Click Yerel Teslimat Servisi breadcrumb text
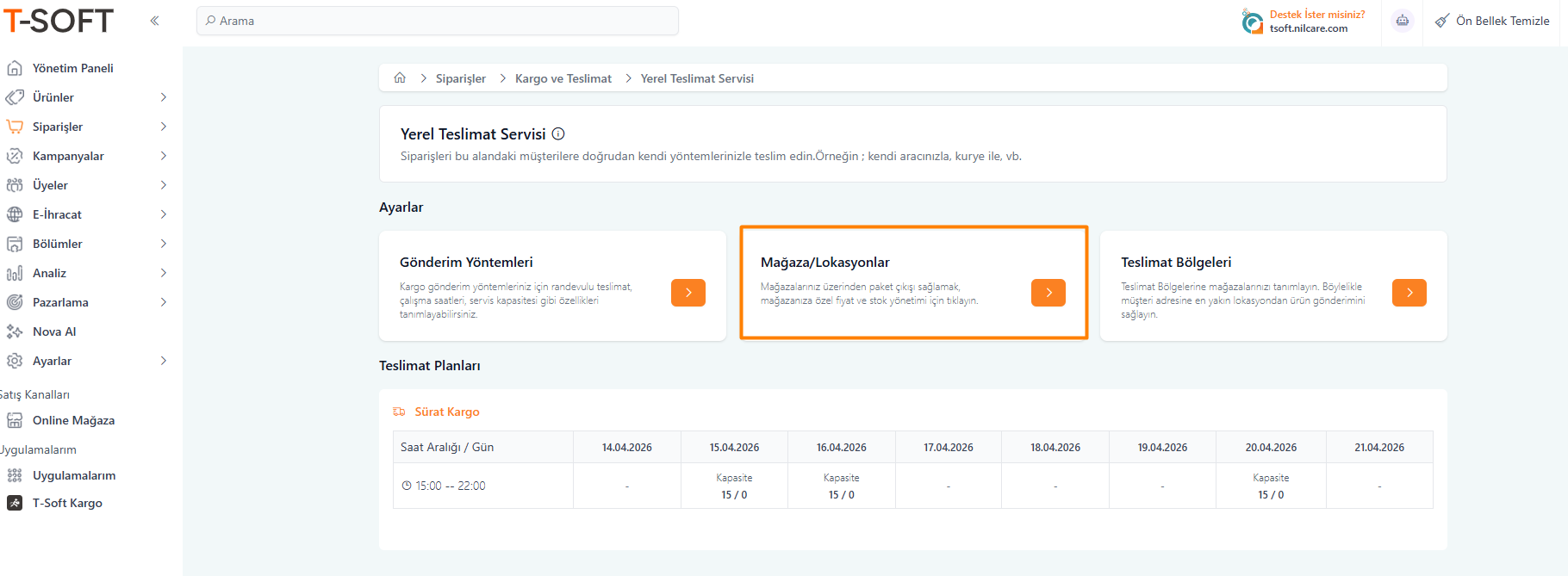Image resolution: width=1568 pixels, height=576 pixels. [x=697, y=78]
